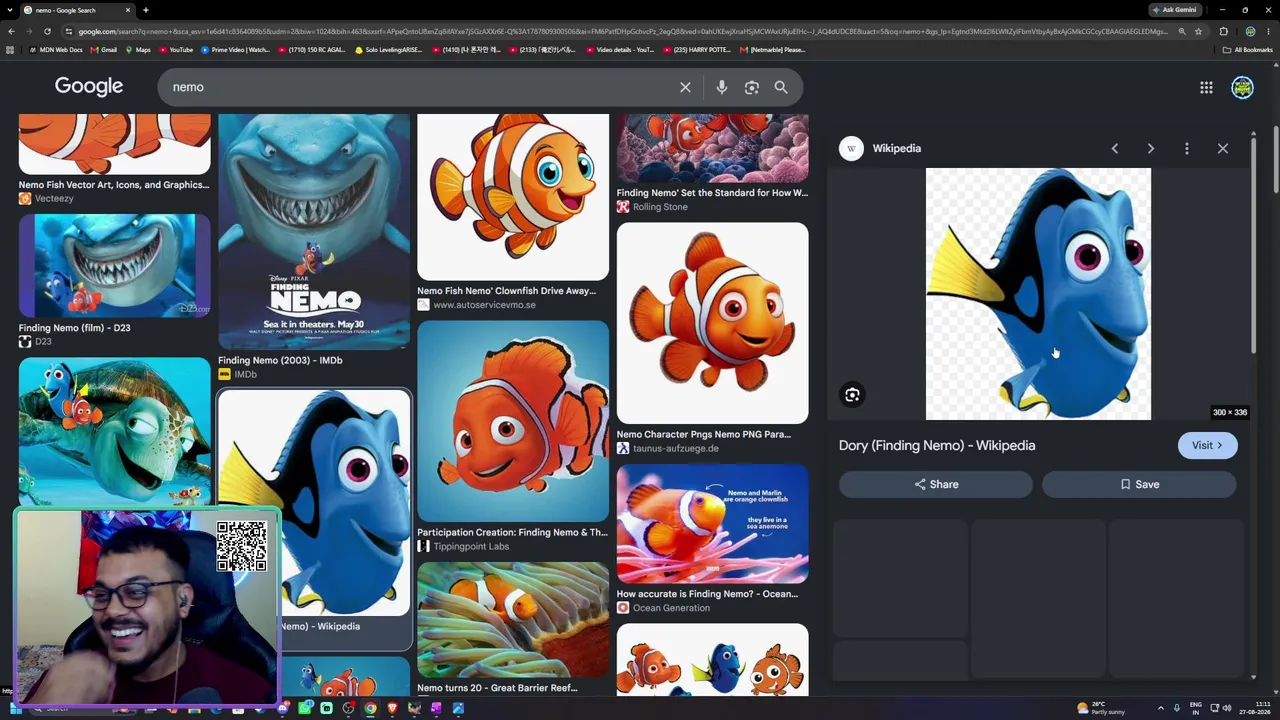The image size is (1280, 720).
Task: Click the Ask Gemini button
Action: click(x=1175, y=10)
